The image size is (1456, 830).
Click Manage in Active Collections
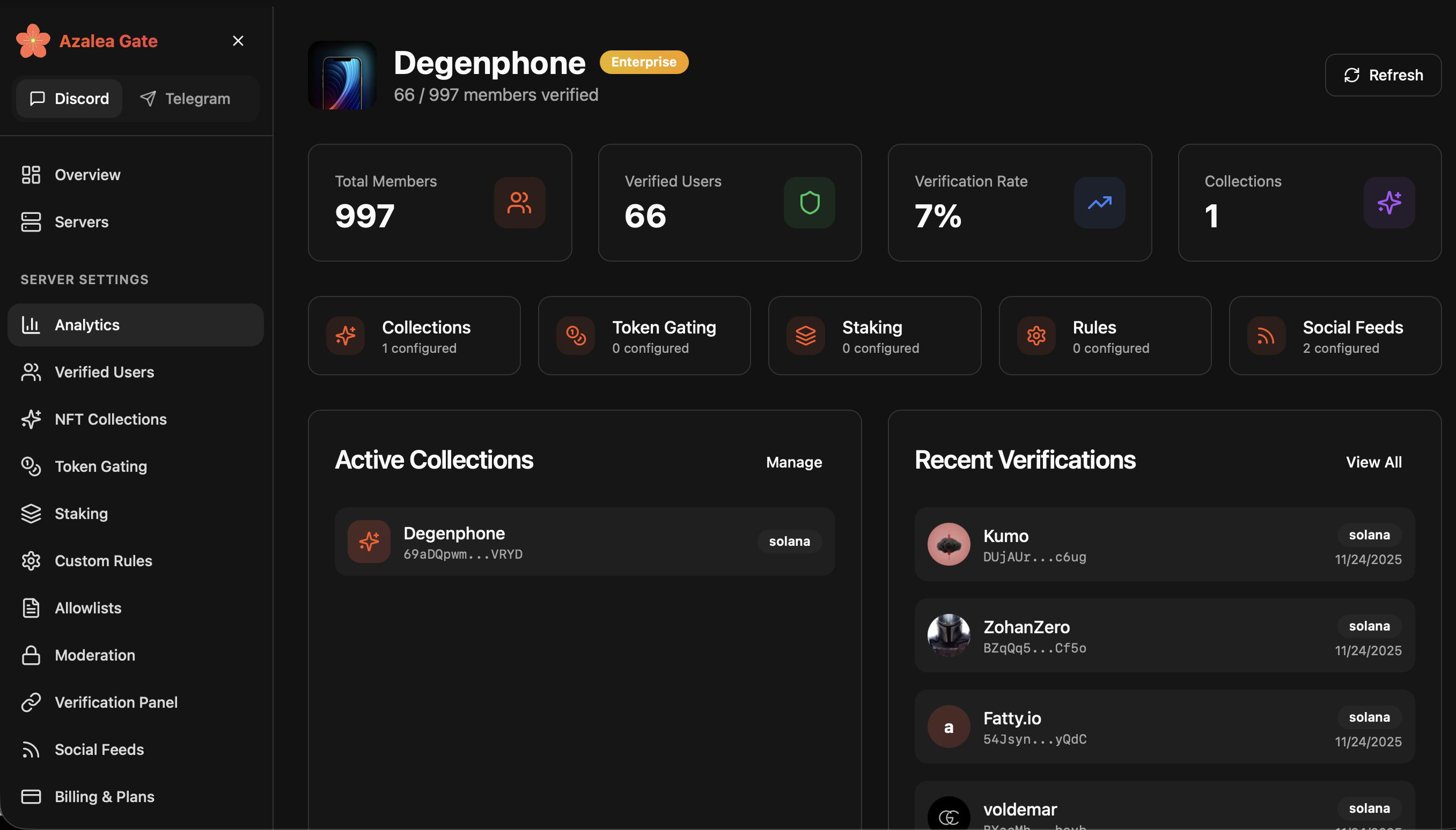793,462
